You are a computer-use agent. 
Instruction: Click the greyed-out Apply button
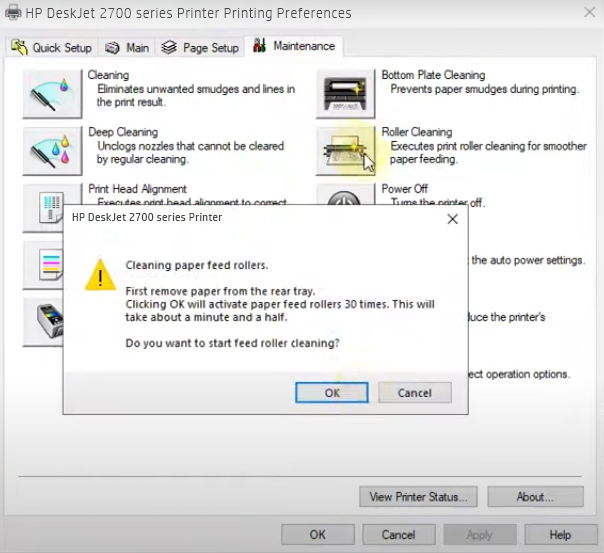[x=480, y=535]
